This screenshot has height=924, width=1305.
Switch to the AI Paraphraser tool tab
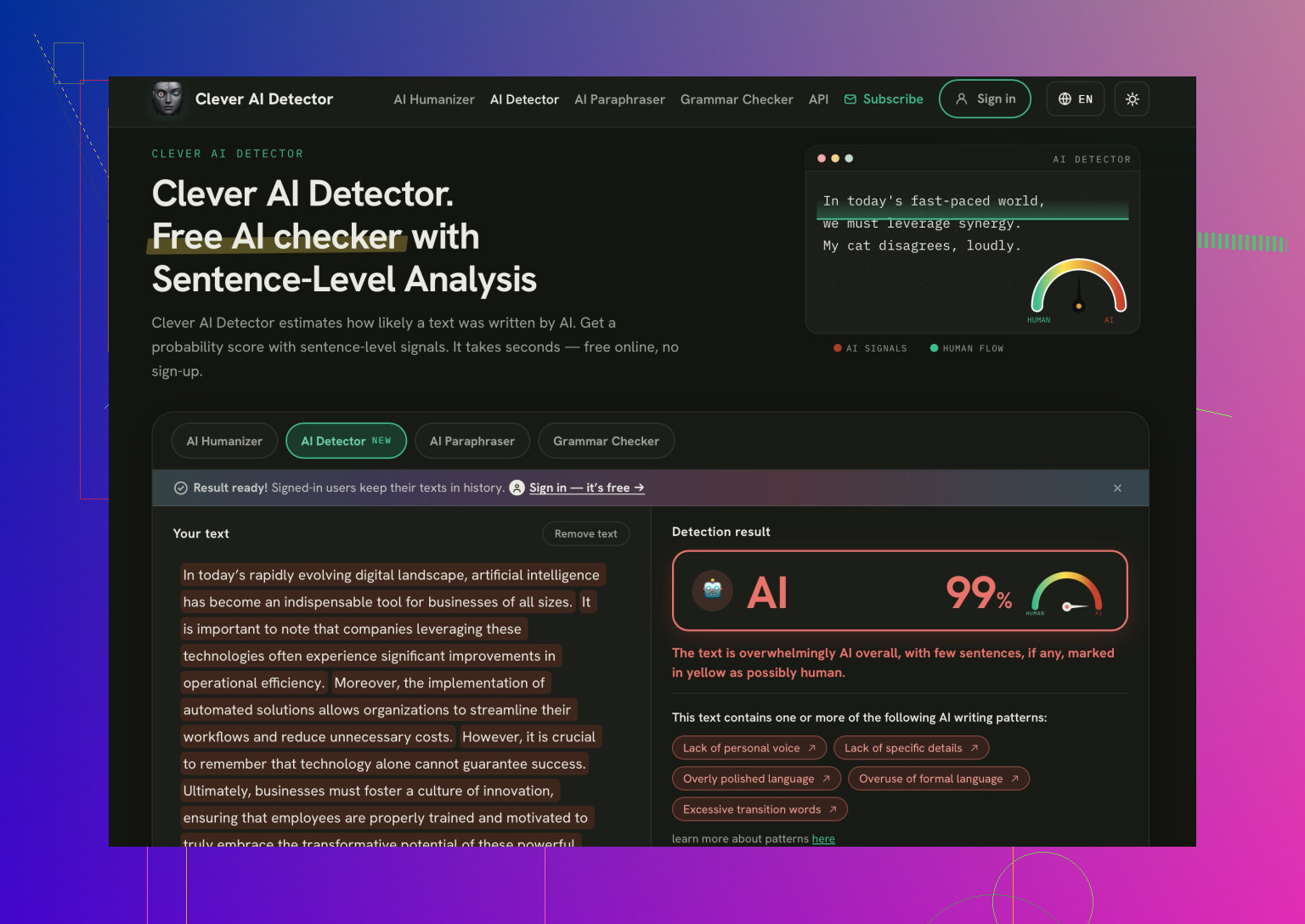tap(472, 441)
